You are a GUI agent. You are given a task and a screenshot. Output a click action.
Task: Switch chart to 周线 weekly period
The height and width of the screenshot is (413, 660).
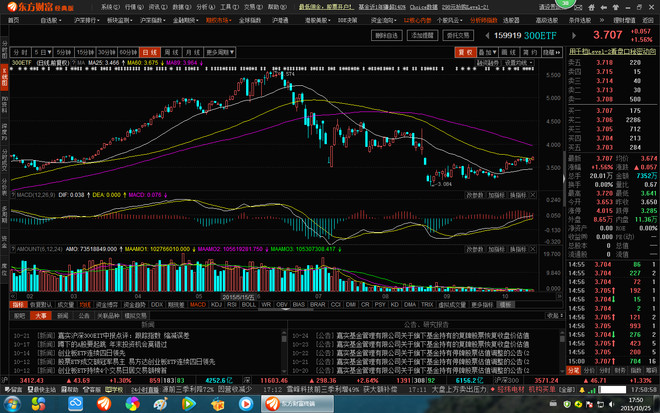(x=171, y=53)
